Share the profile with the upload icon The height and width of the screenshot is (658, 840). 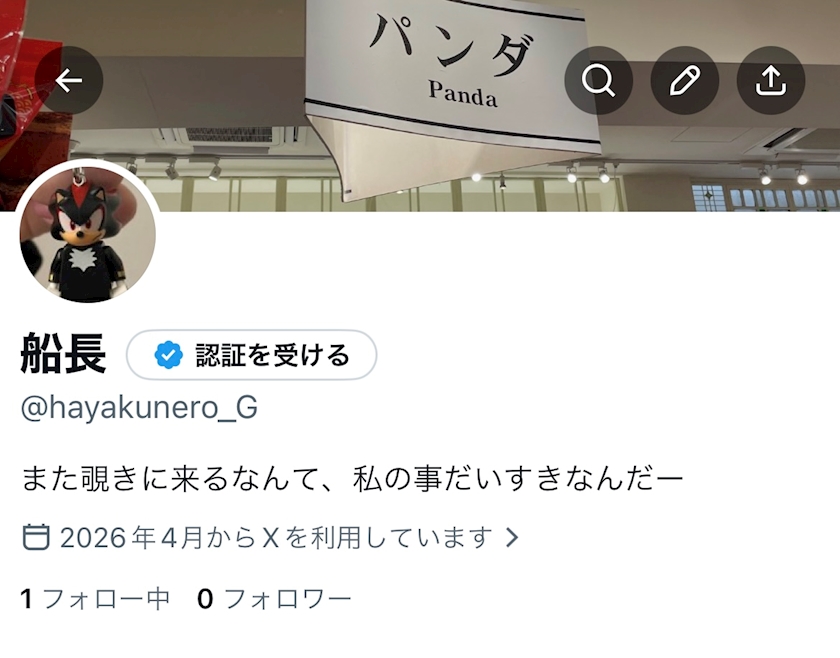770,80
